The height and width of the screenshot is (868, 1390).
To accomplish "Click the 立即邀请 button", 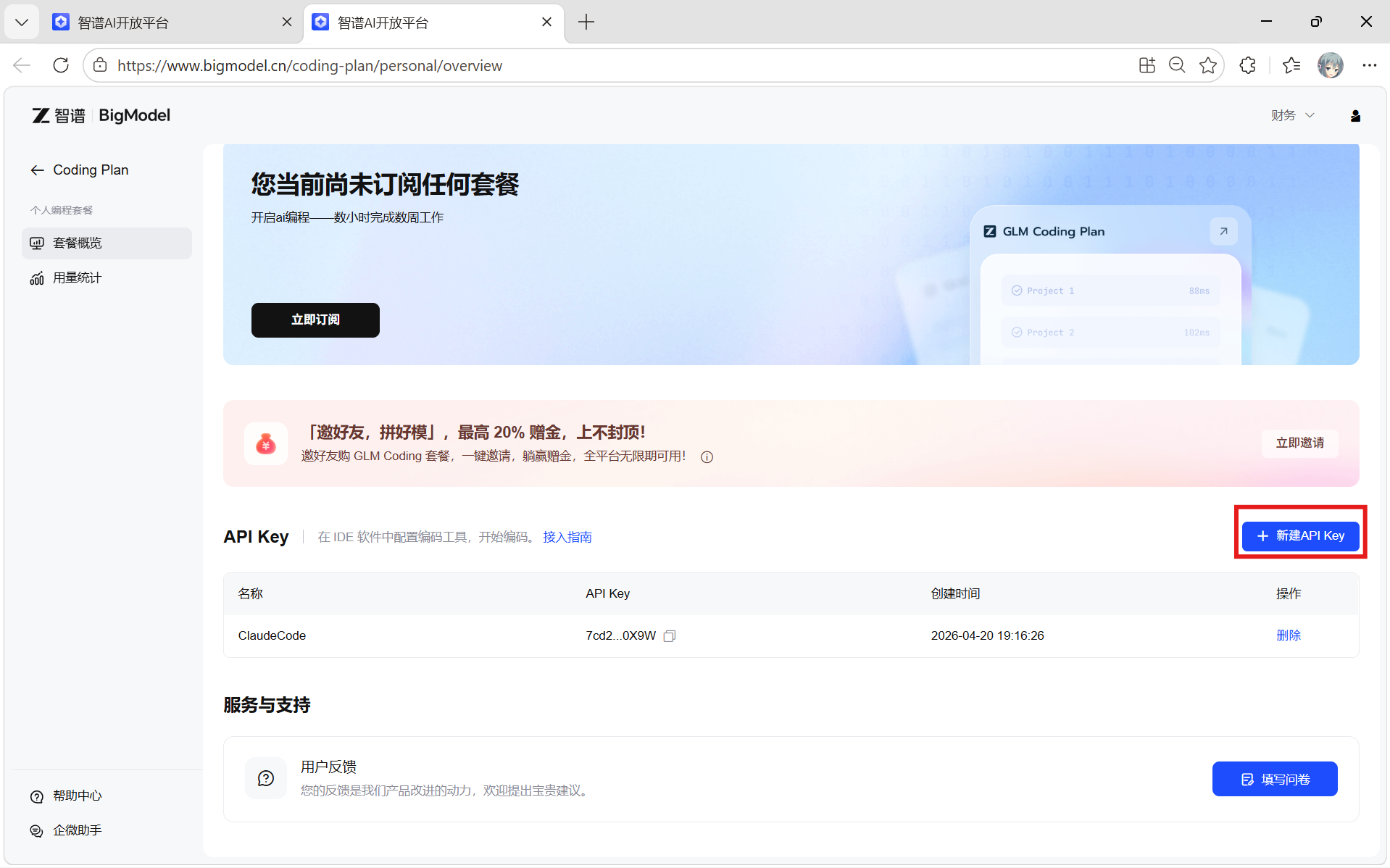I will [1300, 443].
